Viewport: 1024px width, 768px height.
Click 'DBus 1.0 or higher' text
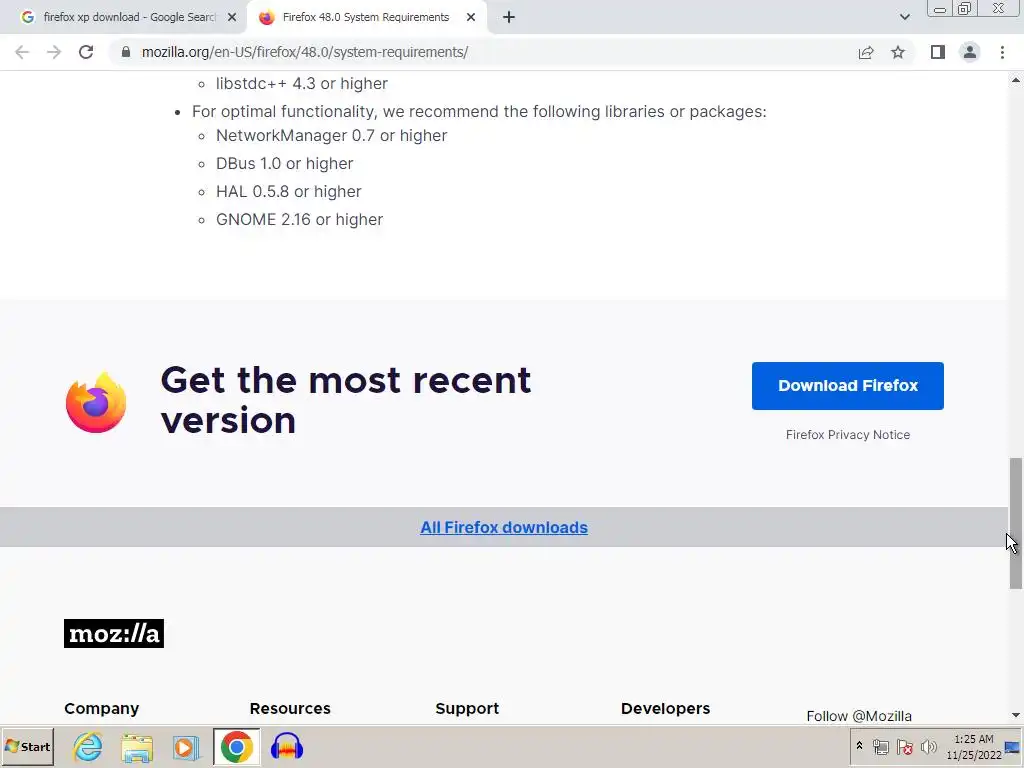click(285, 163)
